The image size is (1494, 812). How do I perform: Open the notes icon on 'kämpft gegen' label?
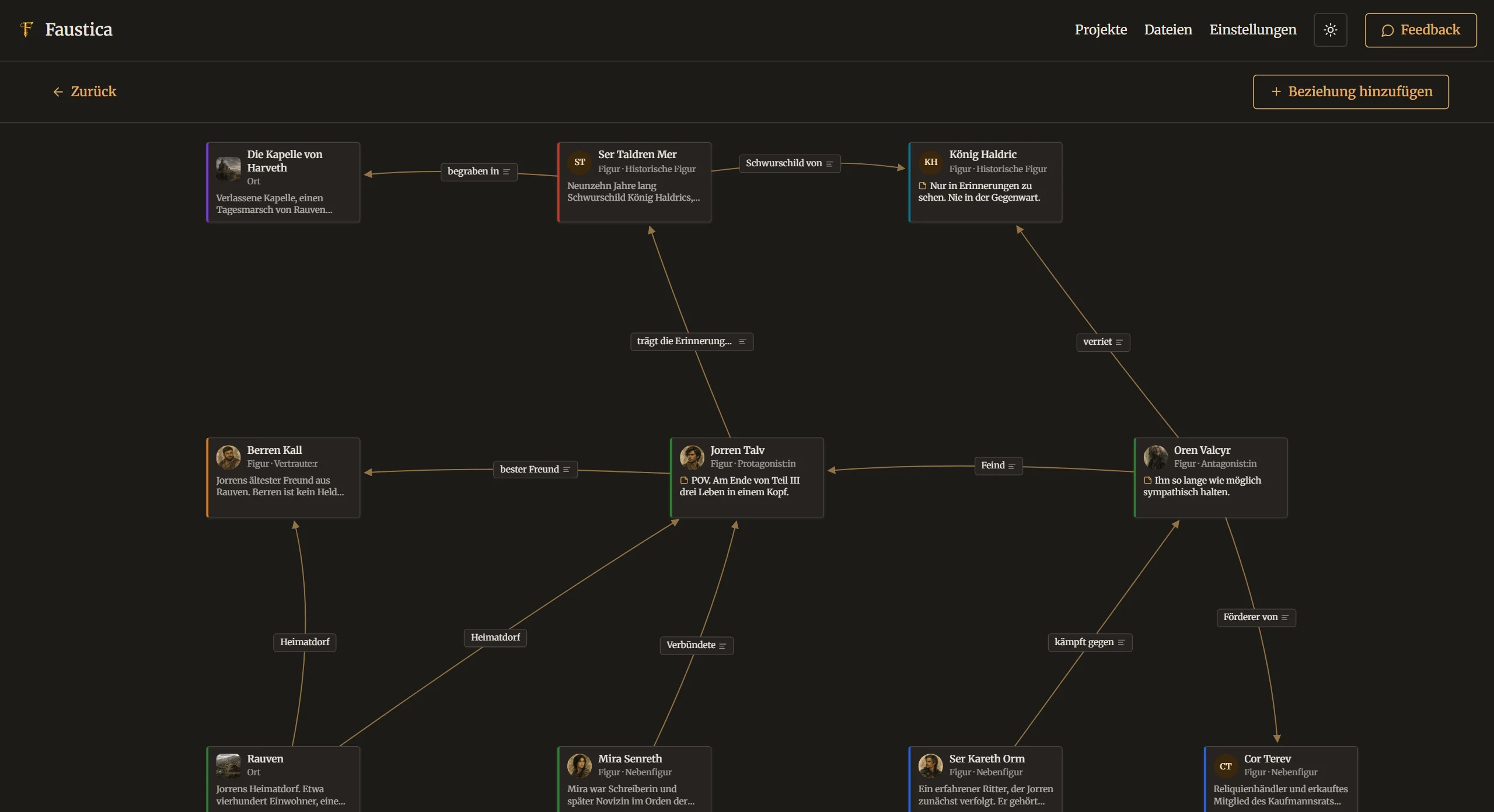click(x=1121, y=642)
